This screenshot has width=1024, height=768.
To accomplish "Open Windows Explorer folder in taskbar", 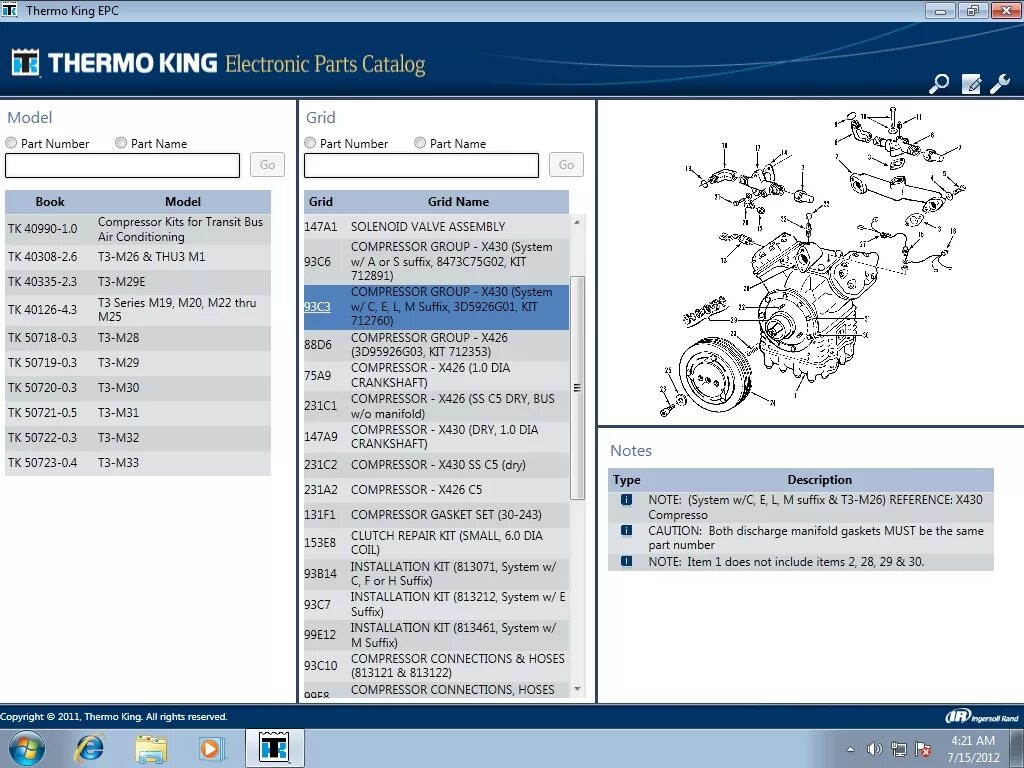I will click(151, 748).
